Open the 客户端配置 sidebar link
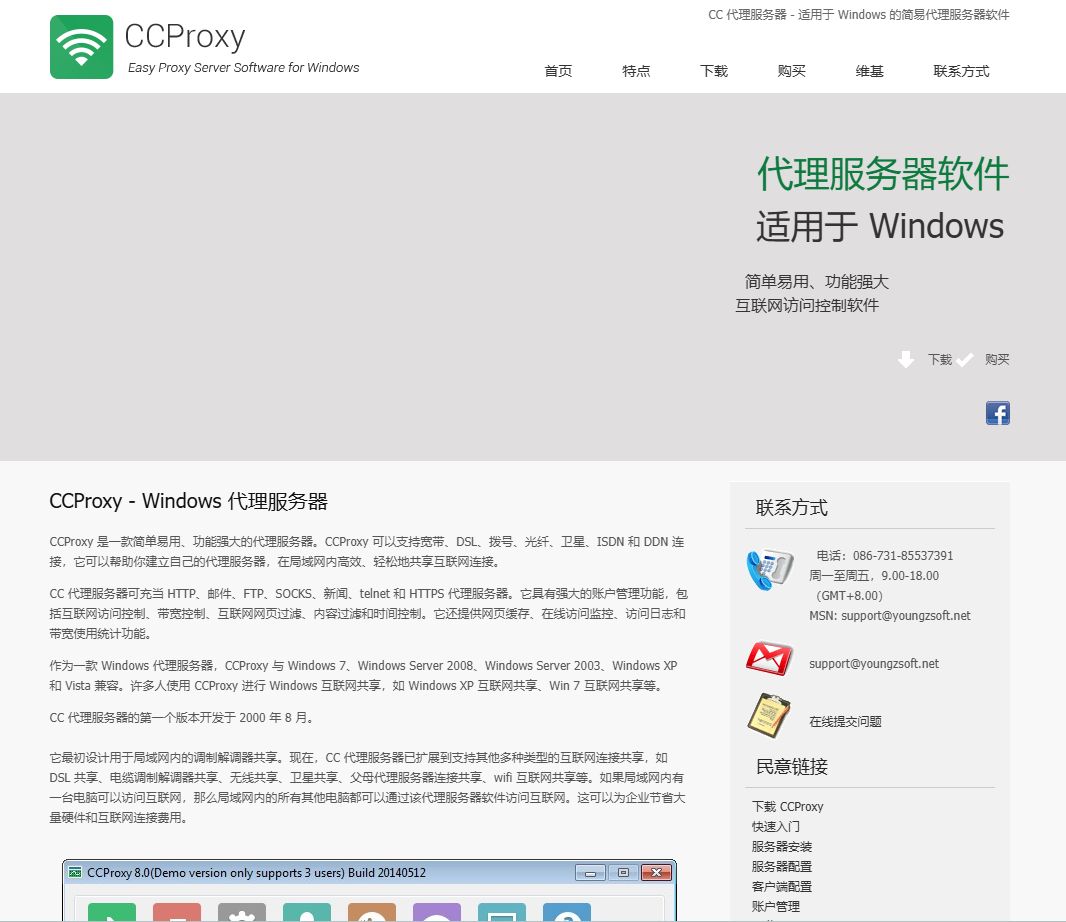The height and width of the screenshot is (922, 1066). (782, 887)
